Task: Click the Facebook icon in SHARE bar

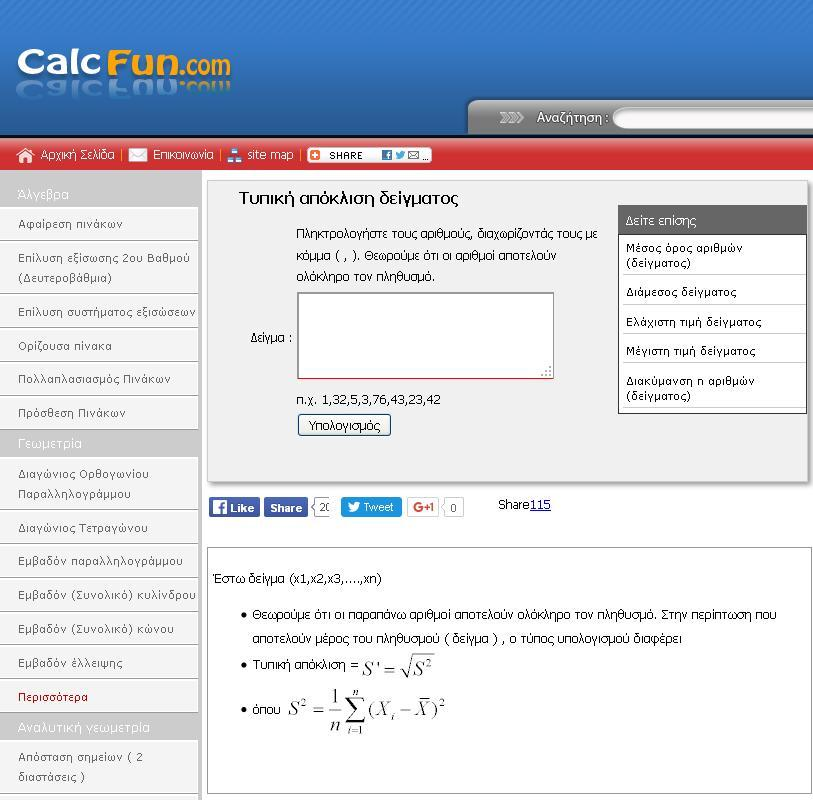Action: tap(387, 155)
